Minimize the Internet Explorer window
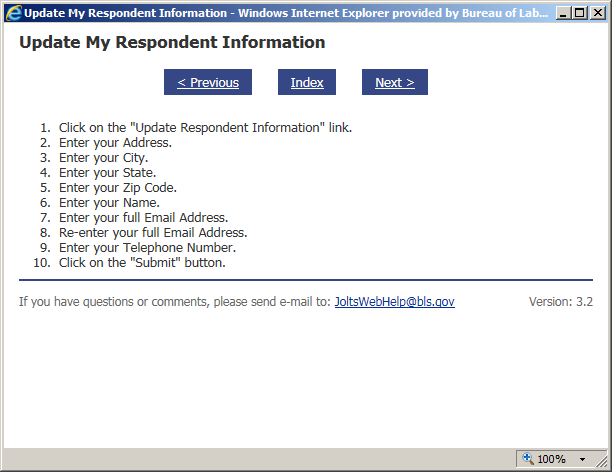Screen dimensions: 612x472 tap(563, 14)
